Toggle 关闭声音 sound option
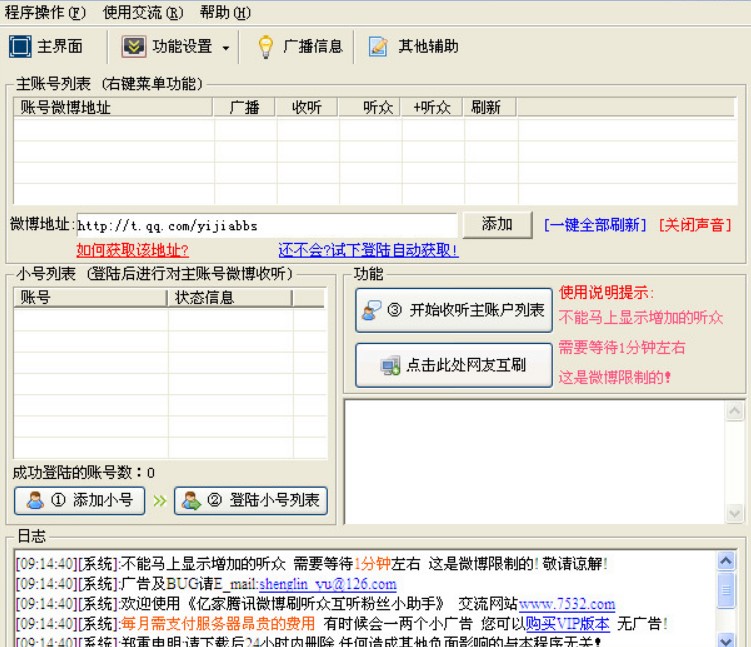751x647 pixels. (x=695, y=225)
